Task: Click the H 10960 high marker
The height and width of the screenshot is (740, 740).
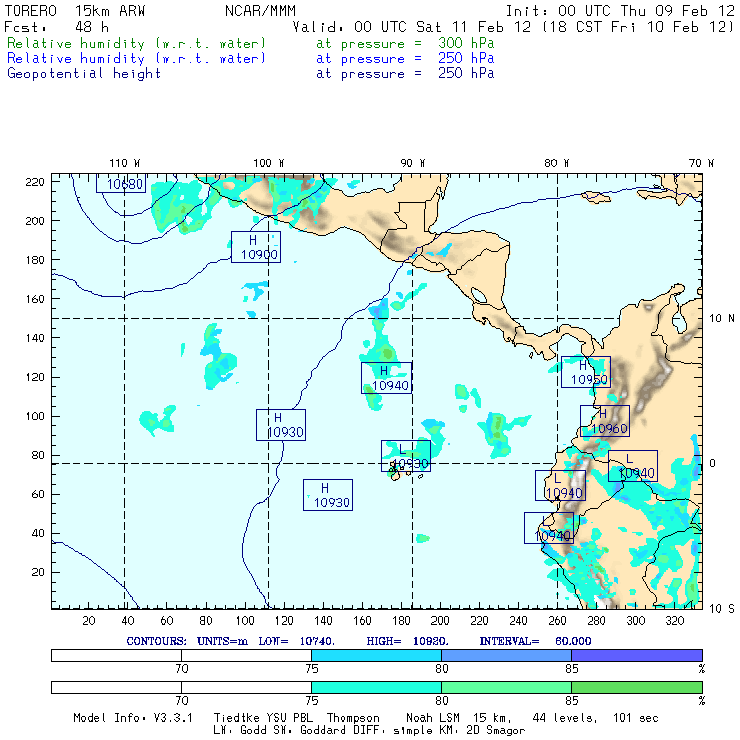Action: (x=604, y=421)
